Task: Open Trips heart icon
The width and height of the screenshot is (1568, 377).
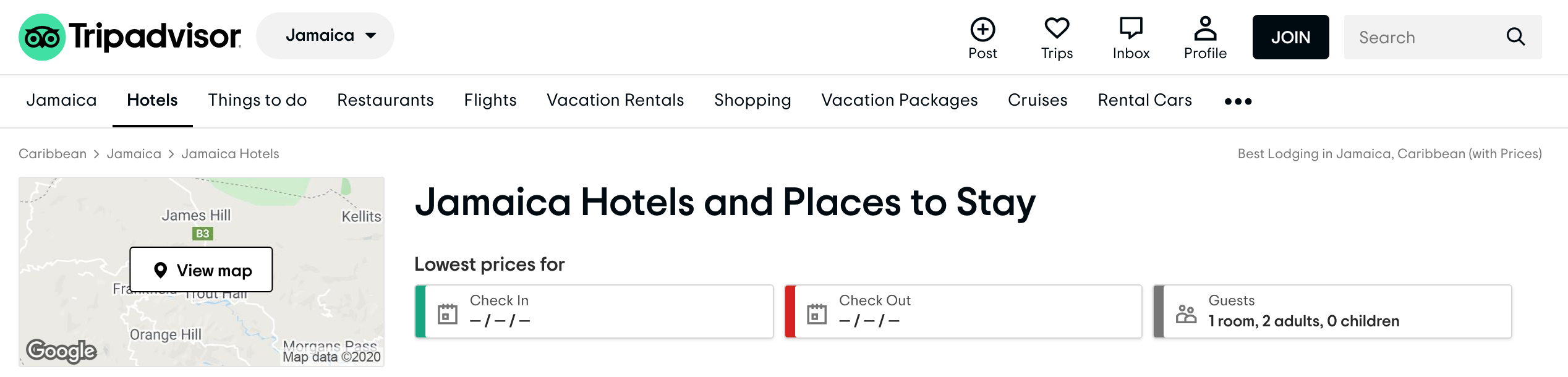Action: pyautogui.click(x=1057, y=28)
